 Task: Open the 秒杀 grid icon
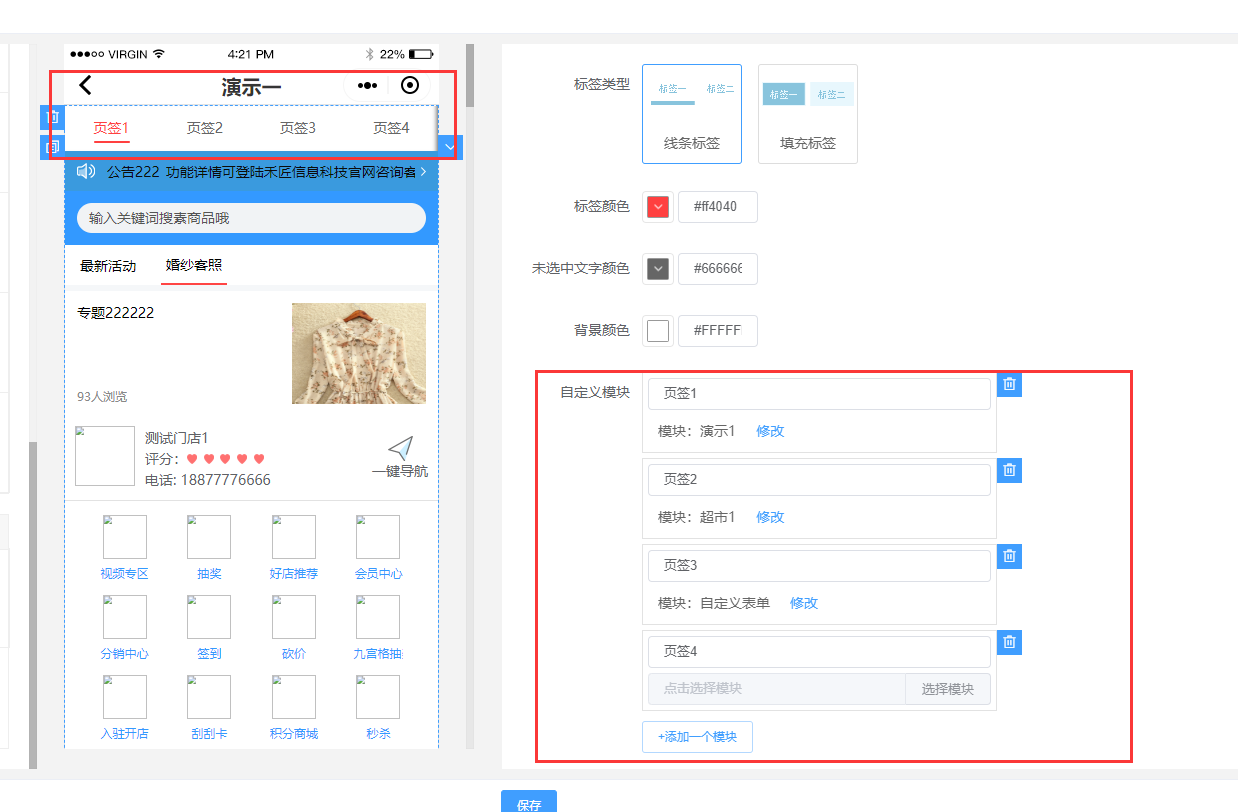(378, 697)
